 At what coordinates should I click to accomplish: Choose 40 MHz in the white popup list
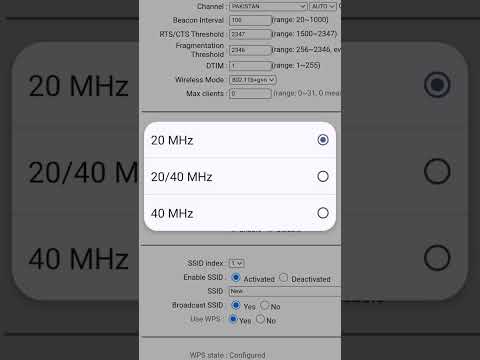coord(240,213)
